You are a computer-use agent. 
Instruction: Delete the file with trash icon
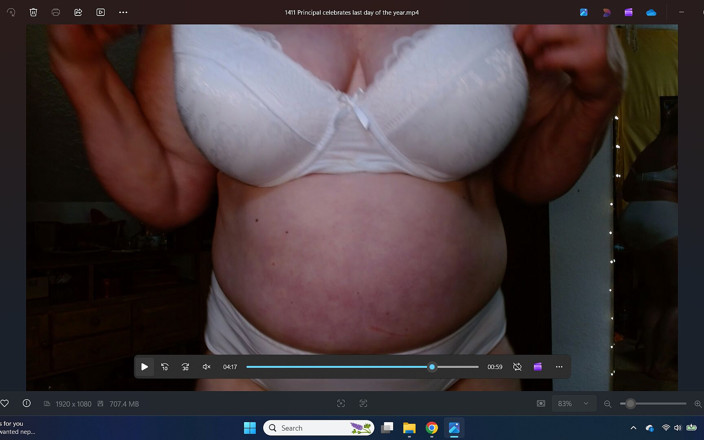(x=33, y=13)
